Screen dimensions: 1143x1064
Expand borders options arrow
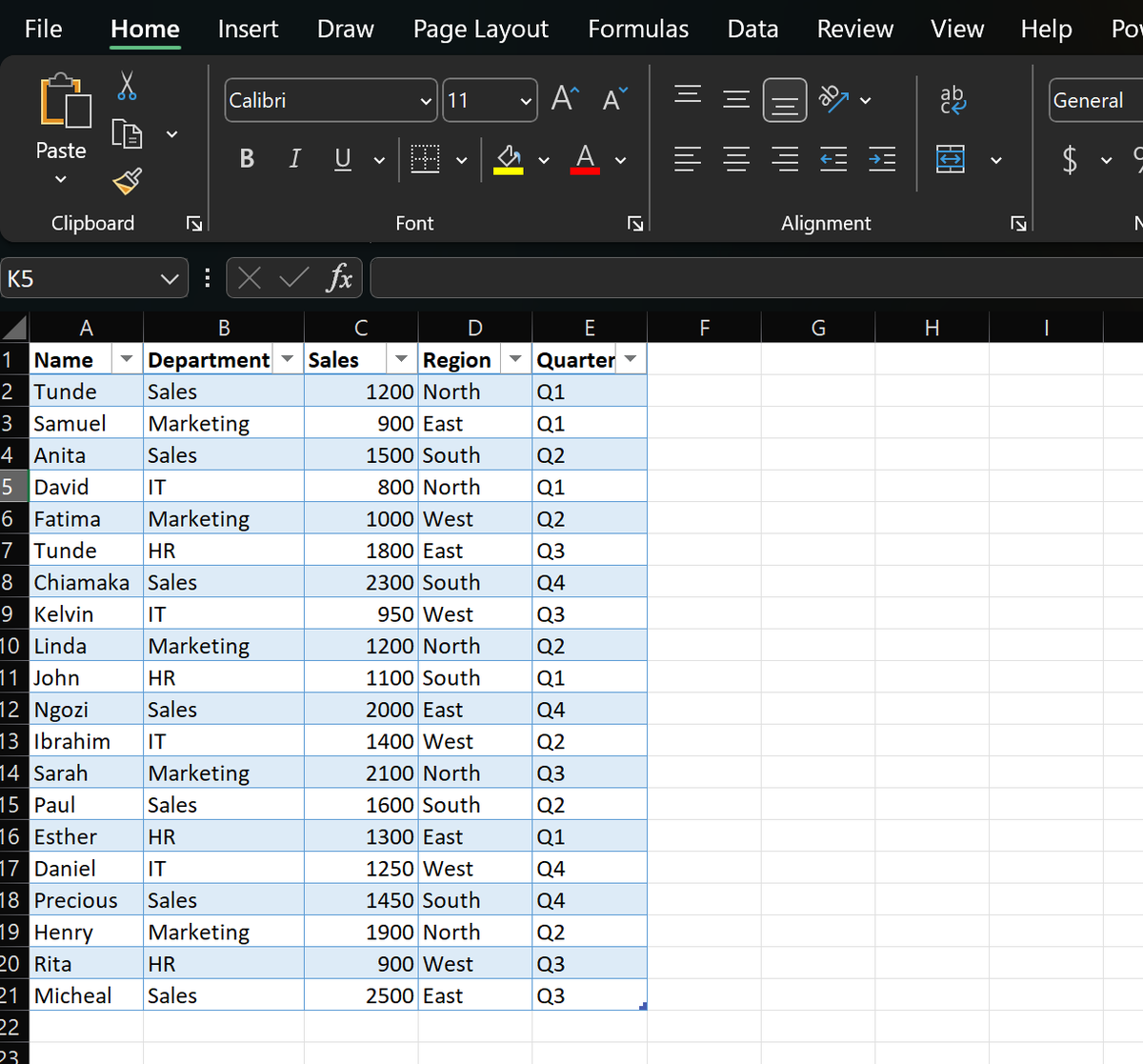(461, 160)
